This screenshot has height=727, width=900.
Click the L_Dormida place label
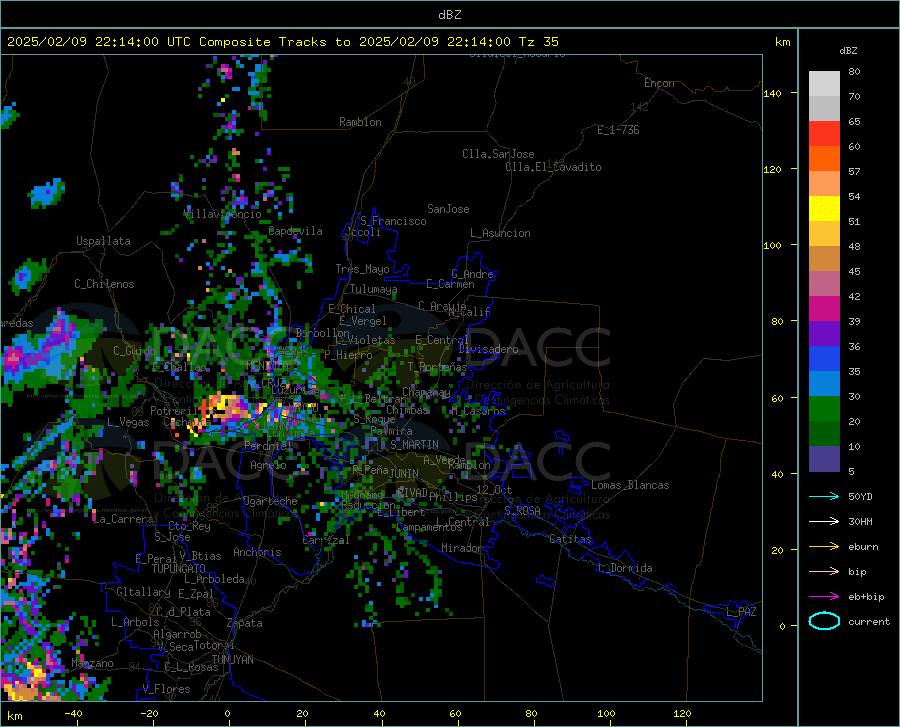coord(624,568)
